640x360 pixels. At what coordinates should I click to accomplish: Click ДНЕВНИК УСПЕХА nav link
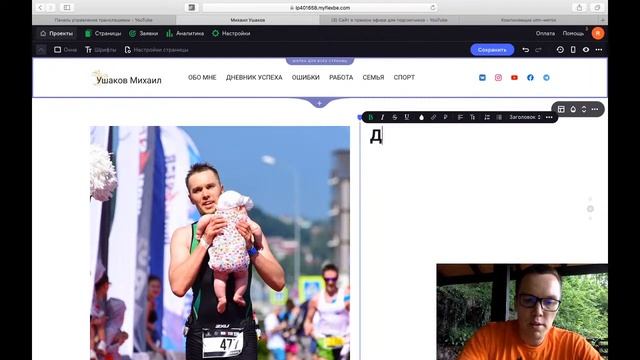coord(254,78)
